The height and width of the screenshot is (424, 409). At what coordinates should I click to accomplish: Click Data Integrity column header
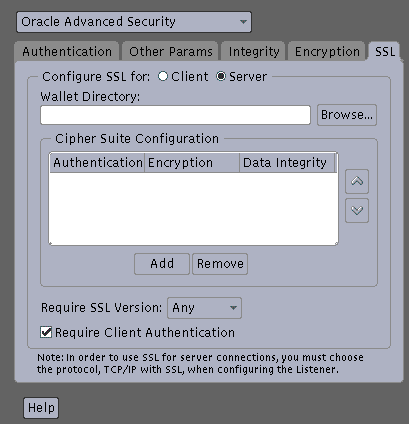point(287,163)
